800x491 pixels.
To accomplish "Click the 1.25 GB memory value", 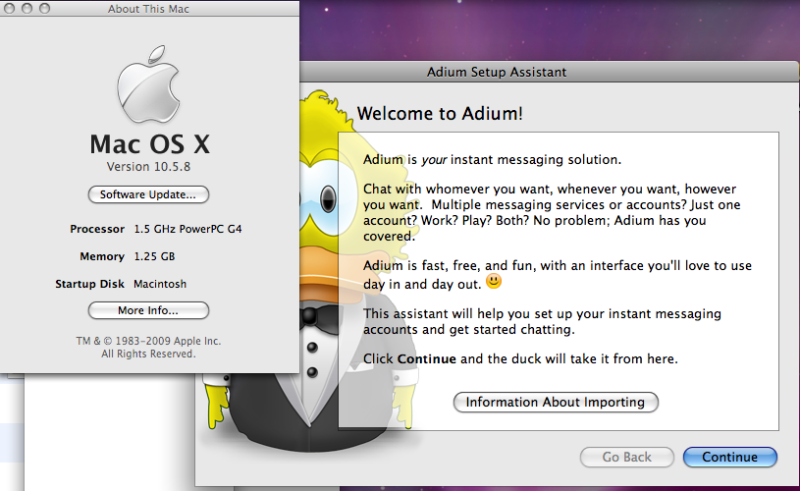I will coord(155,256).
